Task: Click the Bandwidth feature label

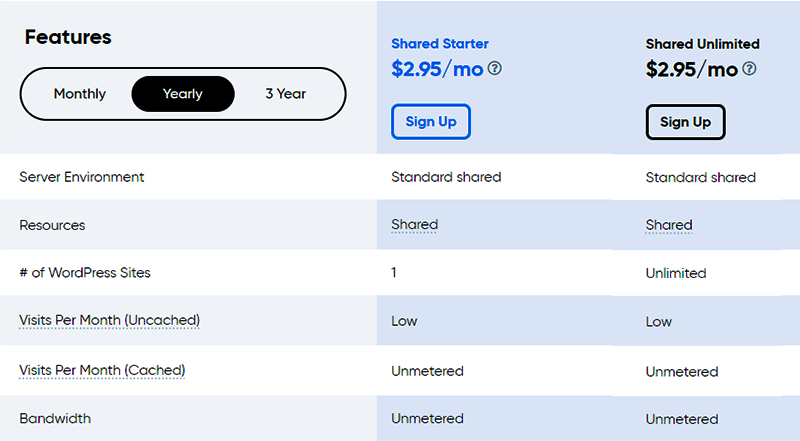Action: click(x=55, y=418)
